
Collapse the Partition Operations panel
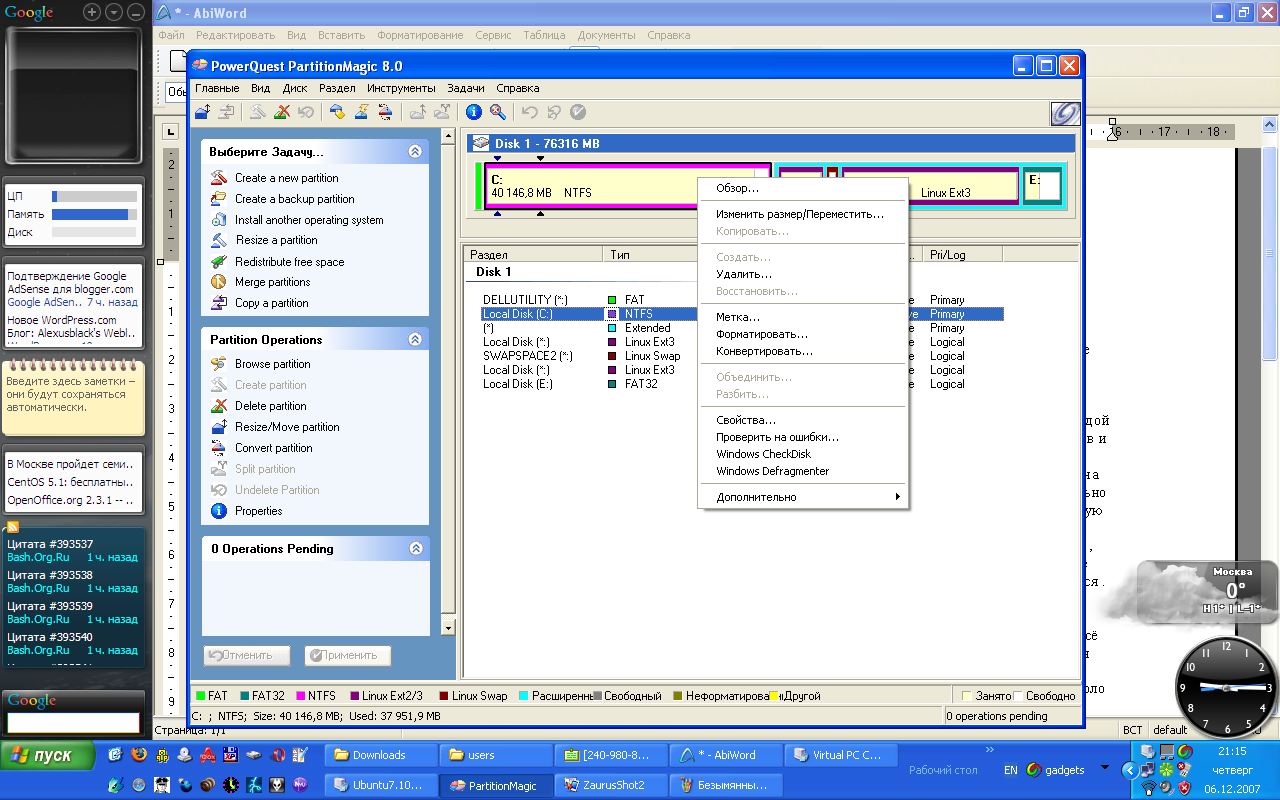pyautogui.click(x=415, y=339)
